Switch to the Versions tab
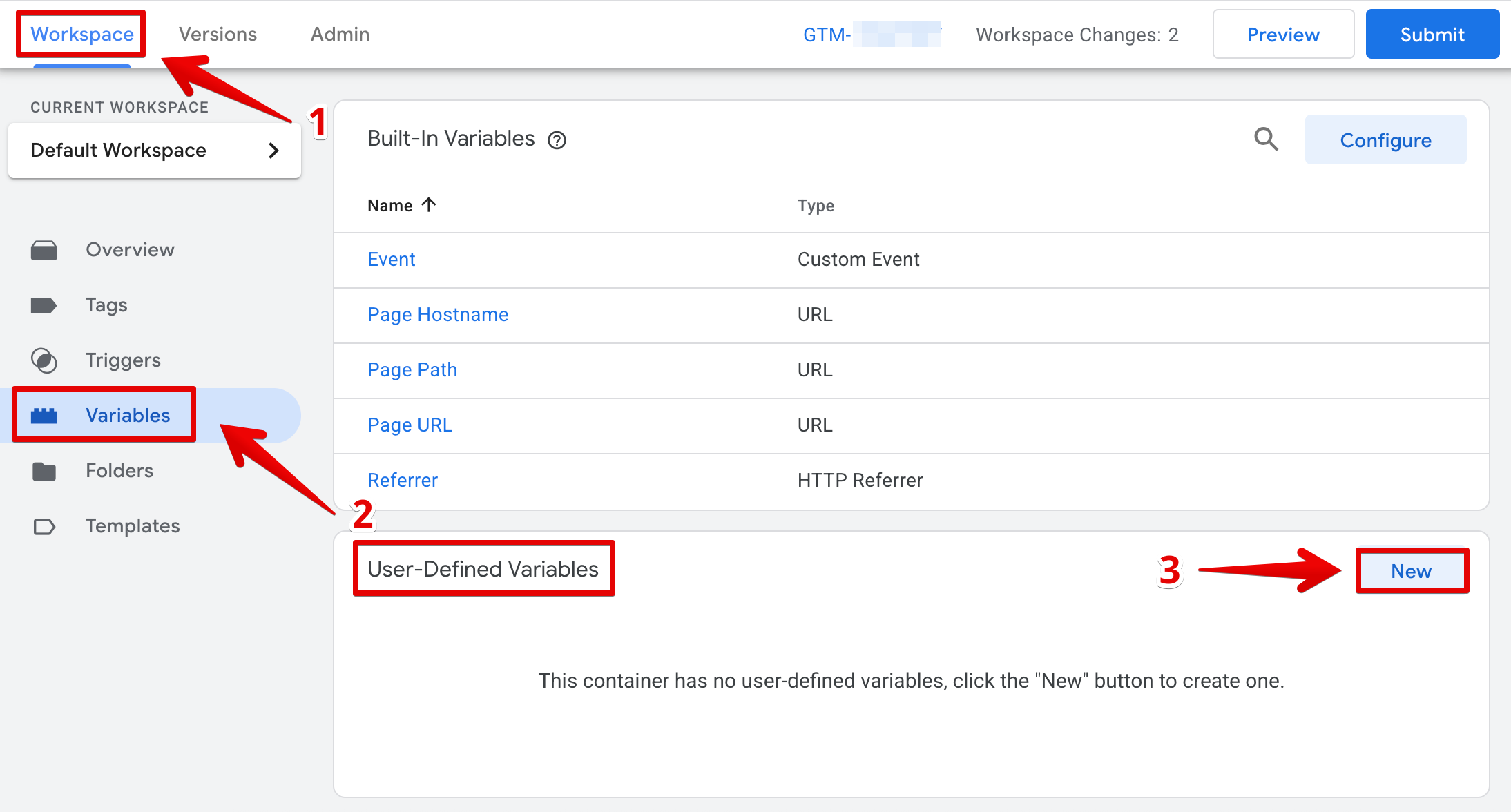 (218, 35)
